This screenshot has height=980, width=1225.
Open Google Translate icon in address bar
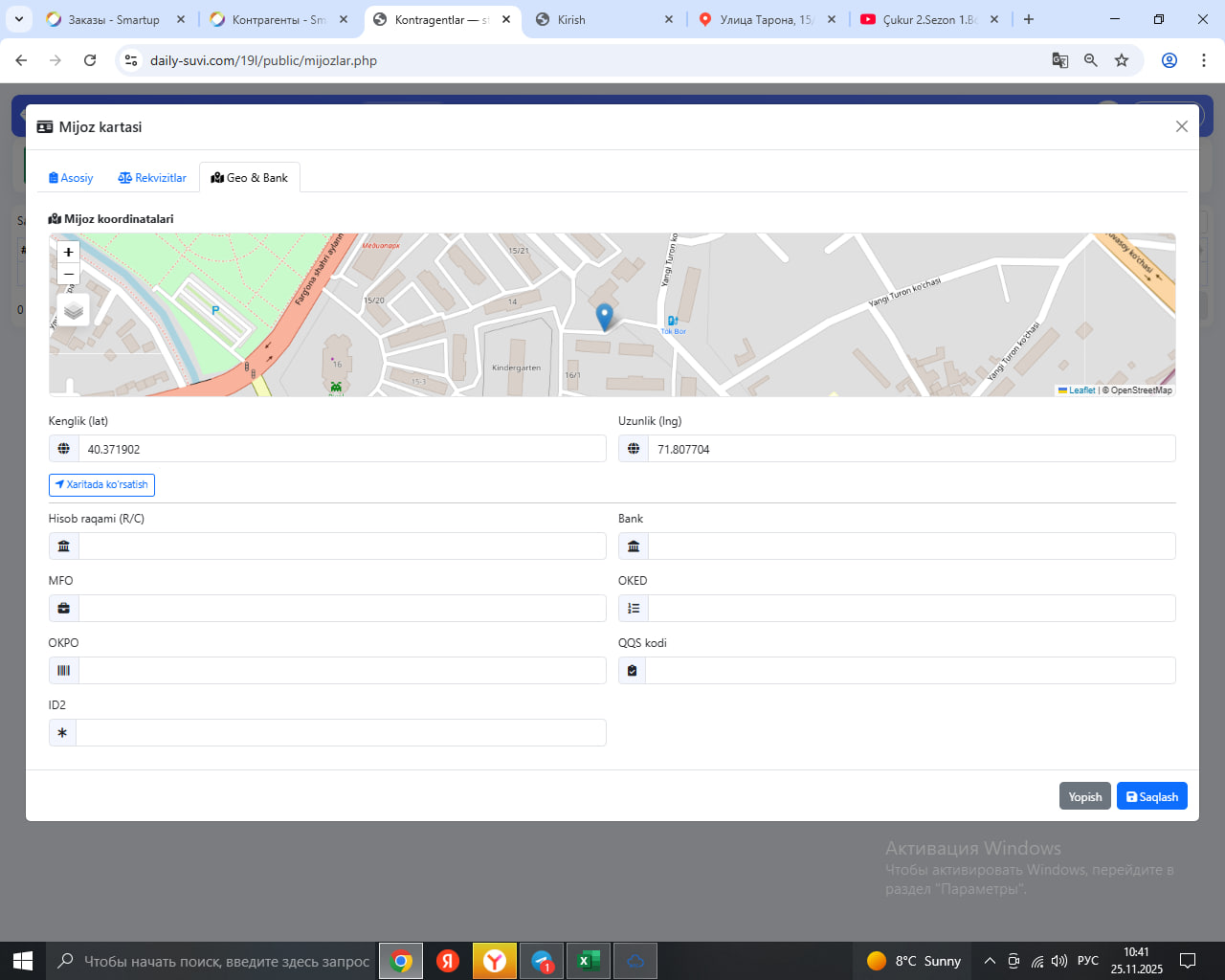(x=1059, y=60)
